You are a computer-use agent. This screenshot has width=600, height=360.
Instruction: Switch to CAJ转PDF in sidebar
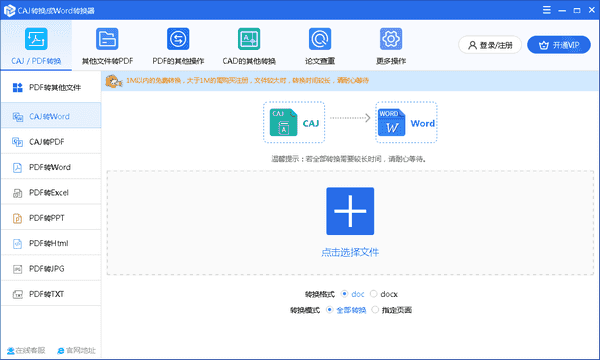click(x=51, y=142)
